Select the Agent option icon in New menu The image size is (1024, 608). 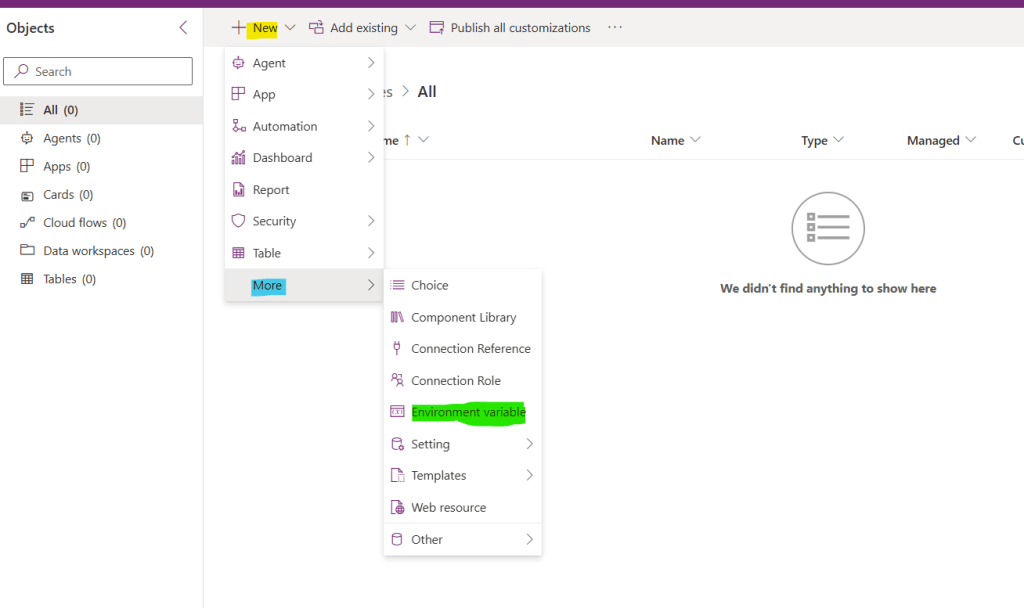point(240,62)
